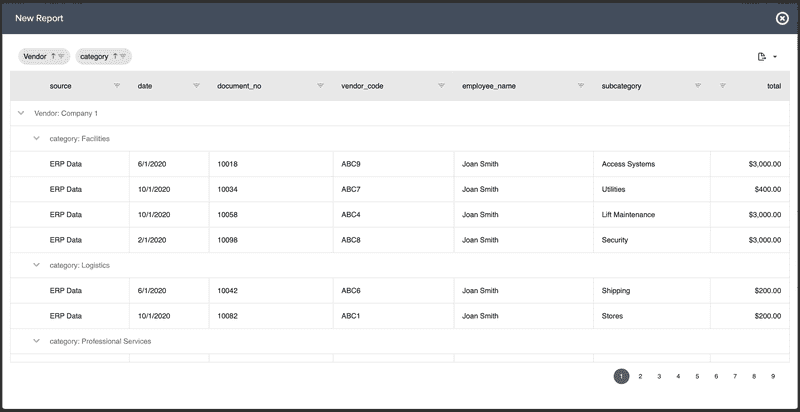Go to page 2 of results
The height and width of the screenshot is (412, 800).
point(640,377)
